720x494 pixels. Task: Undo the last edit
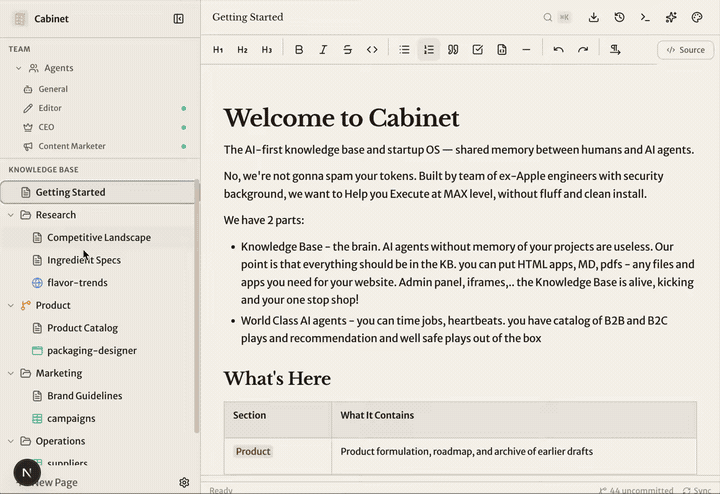(x=558, y=50)
